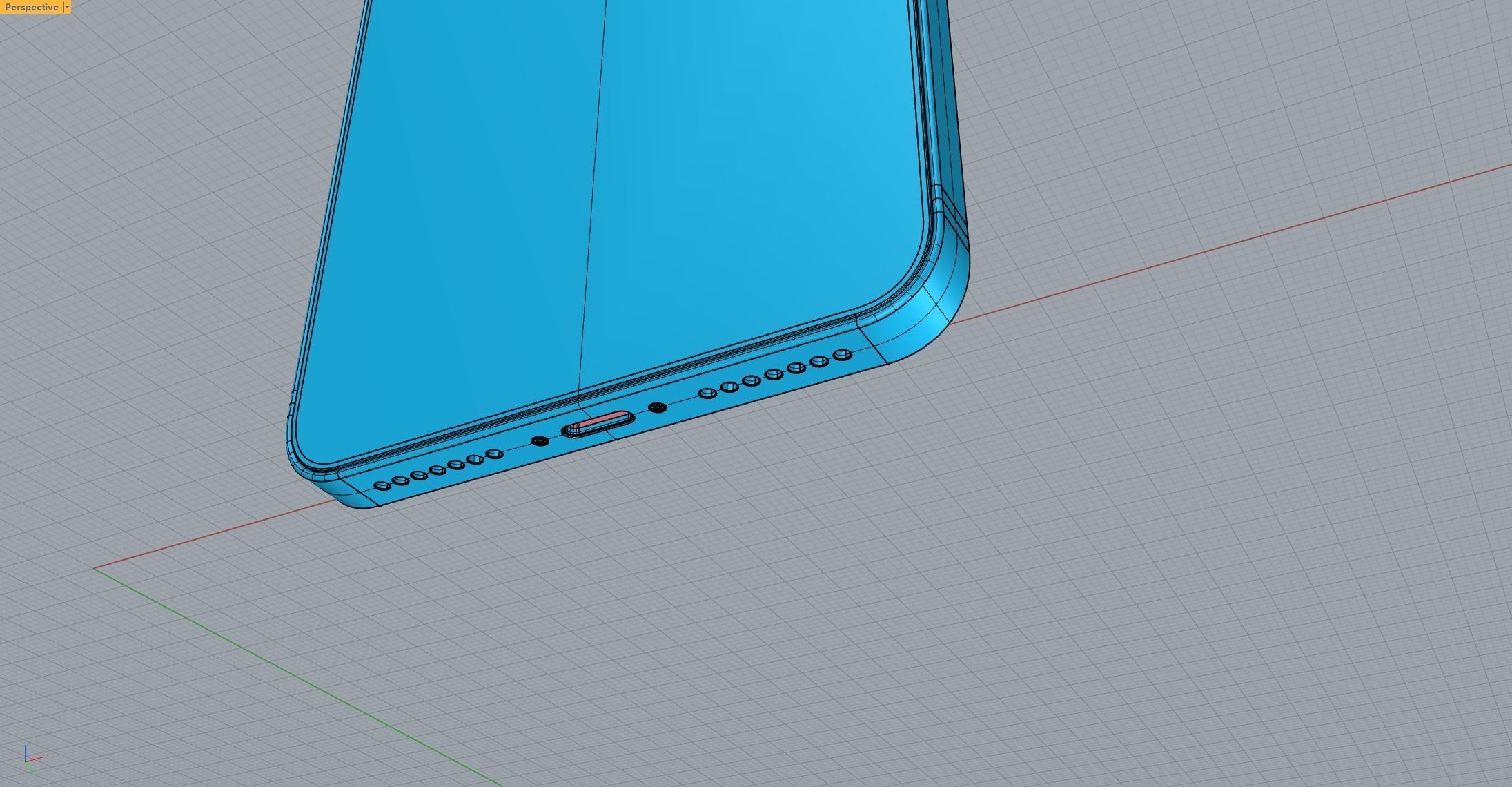Click the Perspective viewport title label
Viewport: 1512px width, 787px height.
(x=31, y=7)
